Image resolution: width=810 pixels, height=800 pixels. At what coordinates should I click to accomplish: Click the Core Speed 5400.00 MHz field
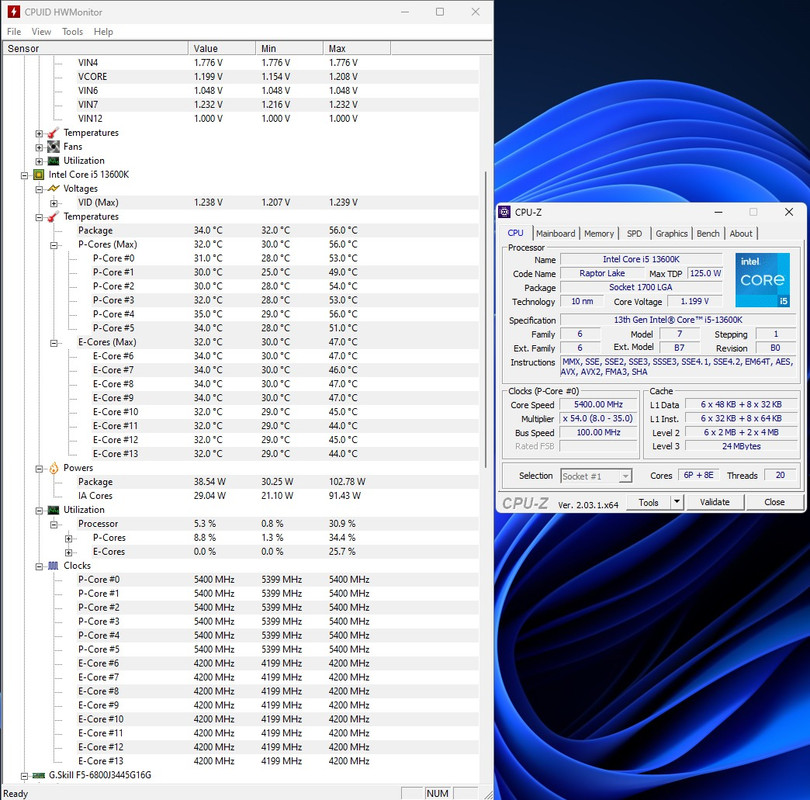point(598,405)
